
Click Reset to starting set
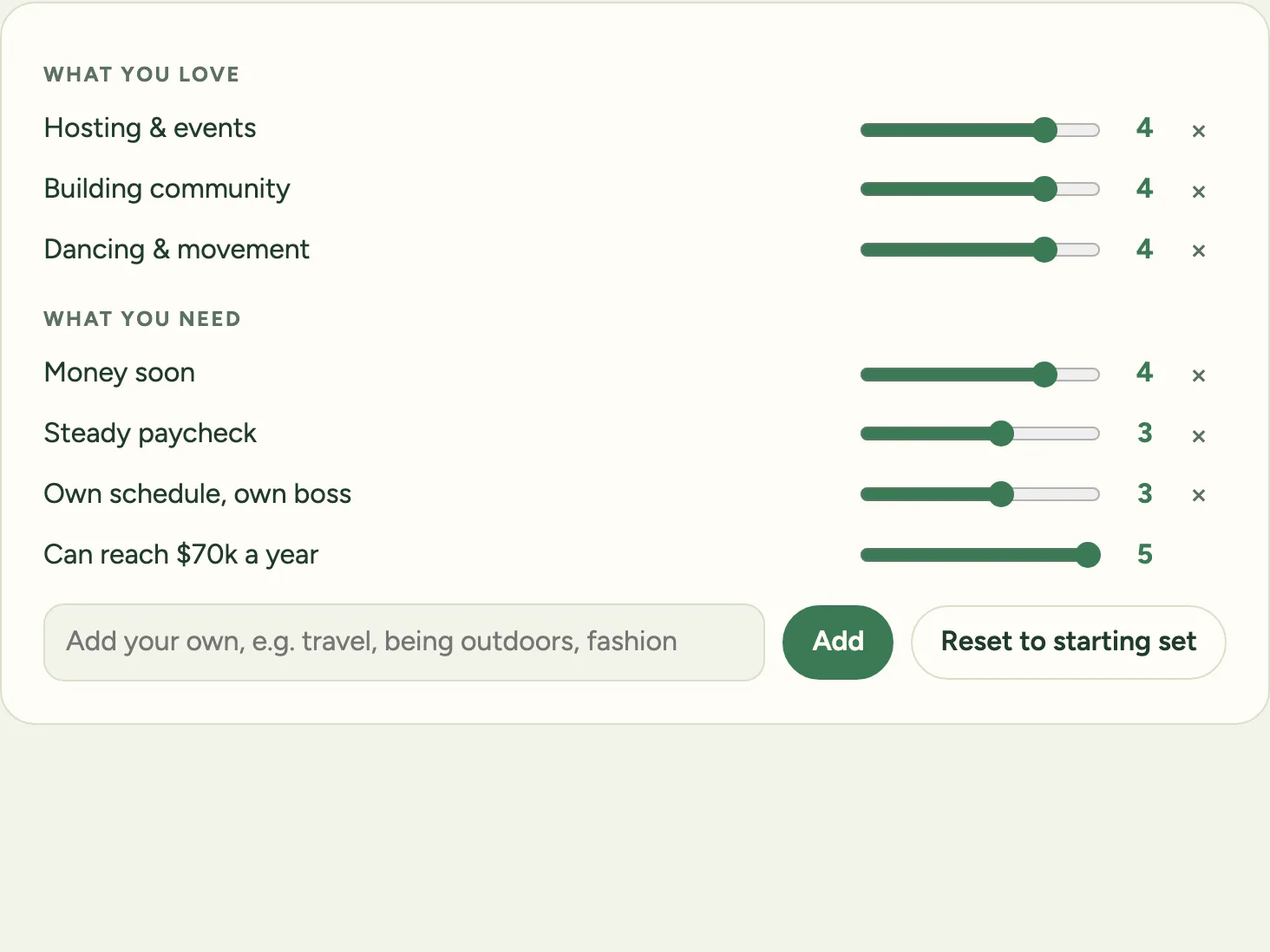(x=1069, y=642)
